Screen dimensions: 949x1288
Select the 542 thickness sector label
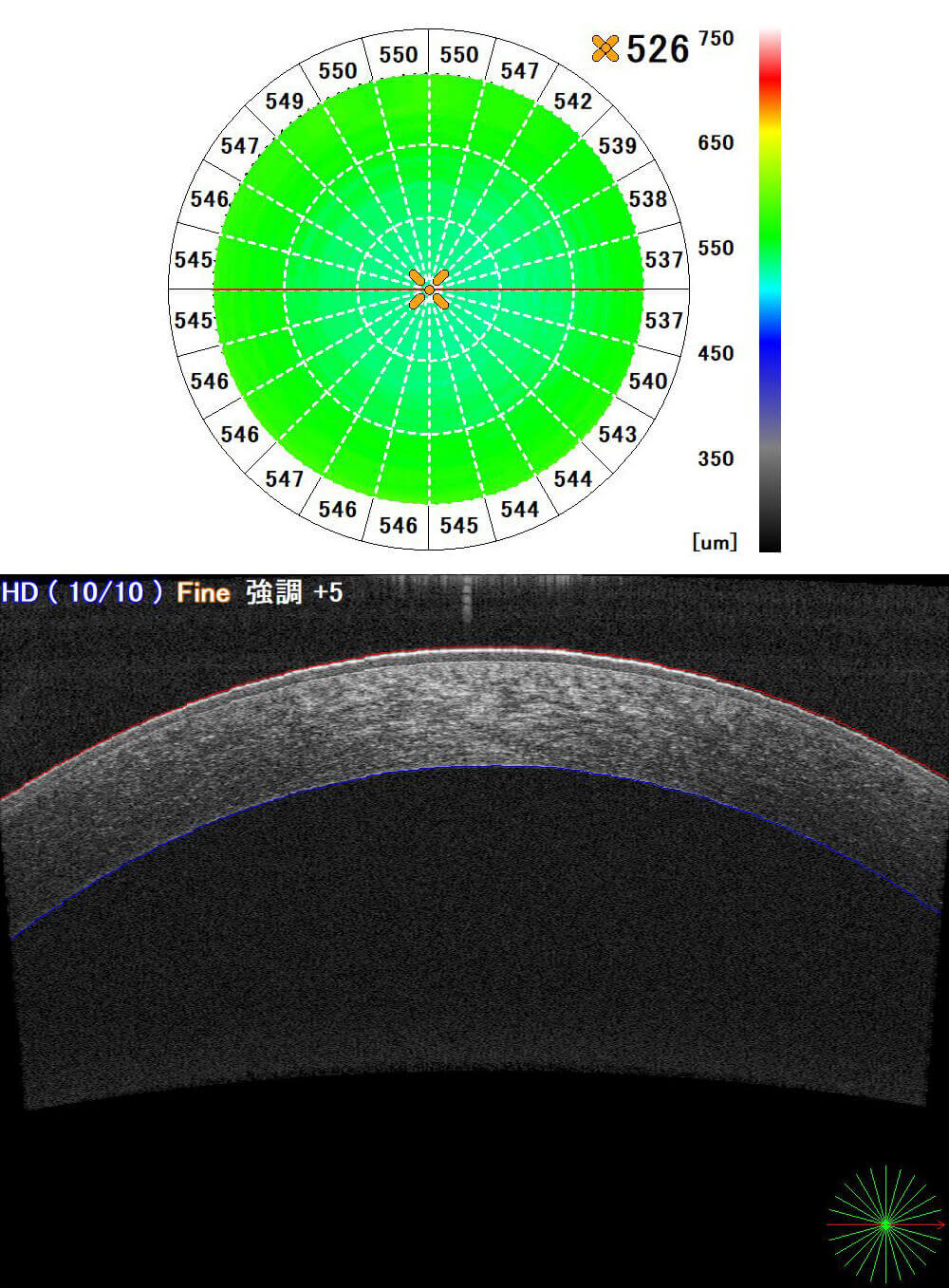pos(572,102)
